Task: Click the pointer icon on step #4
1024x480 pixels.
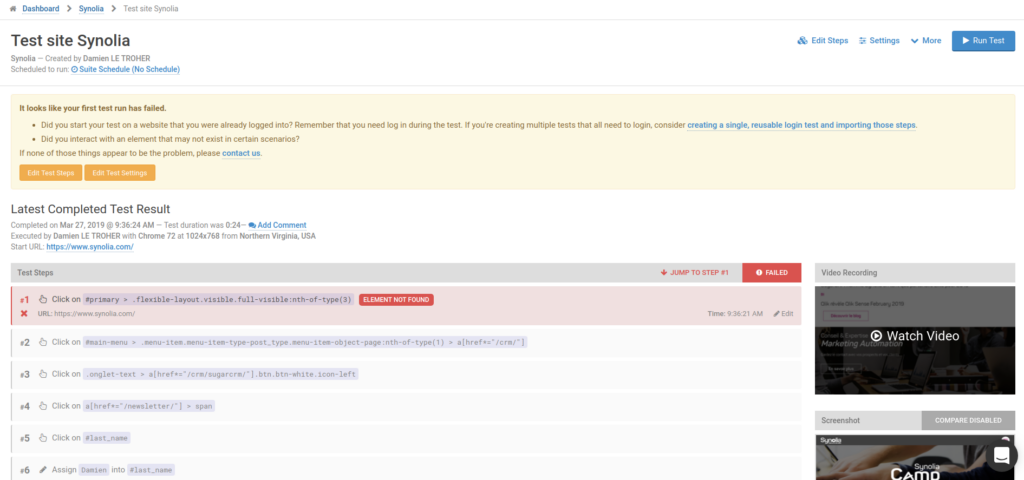Action: click(43, 406)
